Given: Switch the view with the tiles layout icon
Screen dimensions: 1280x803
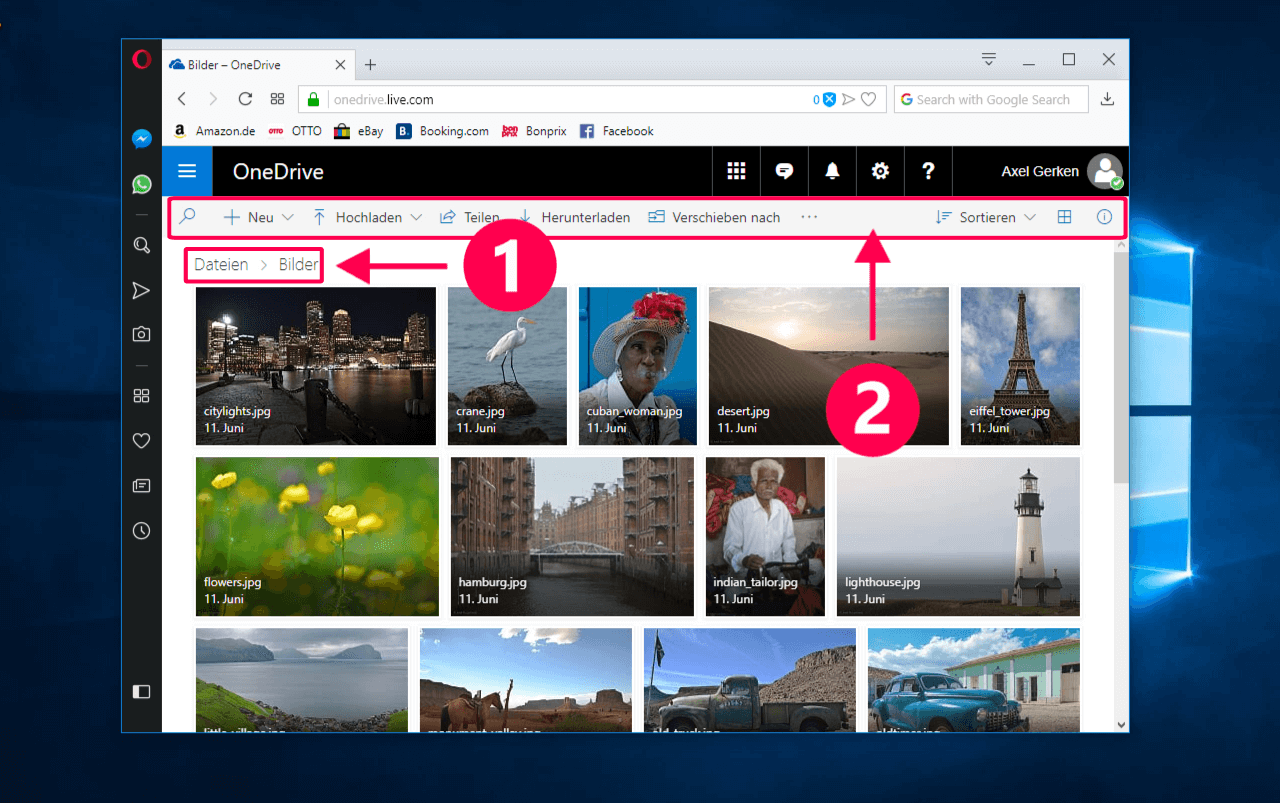Looking at the screenshot, I should [1064, 217].
